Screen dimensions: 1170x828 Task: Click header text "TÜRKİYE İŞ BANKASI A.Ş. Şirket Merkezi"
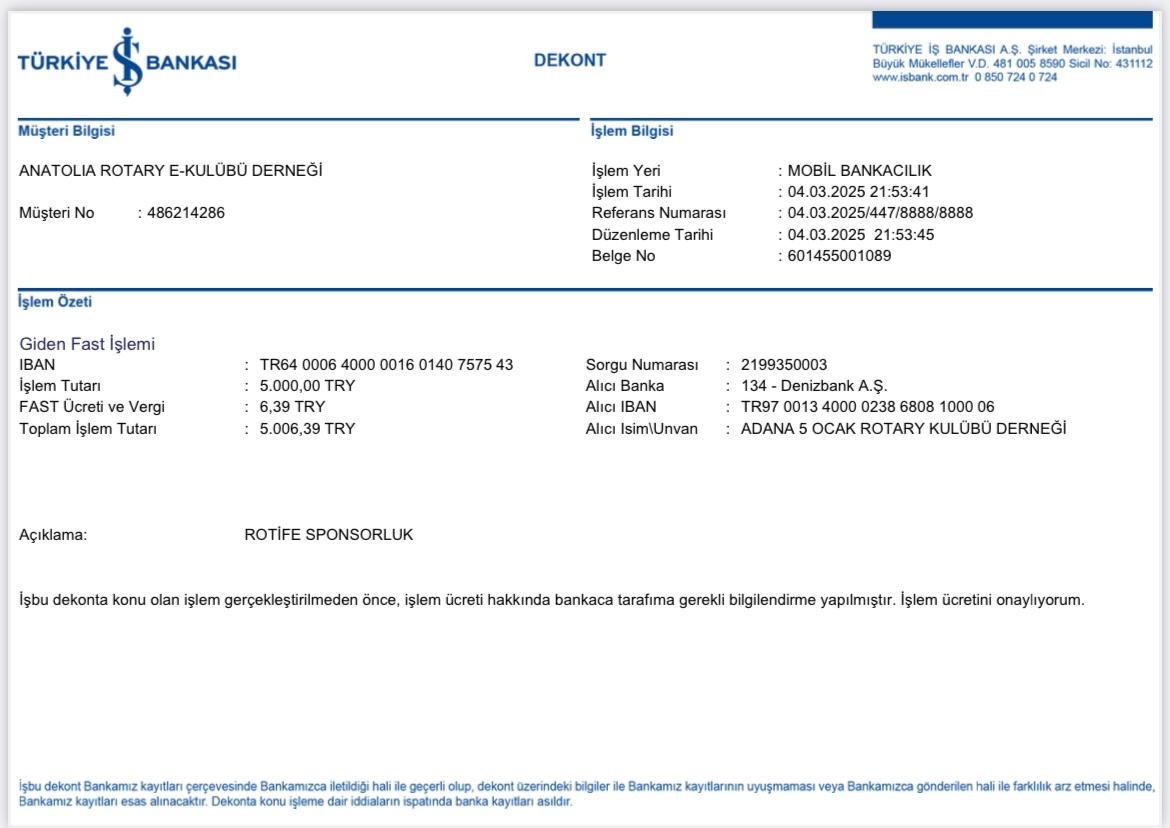989,50
